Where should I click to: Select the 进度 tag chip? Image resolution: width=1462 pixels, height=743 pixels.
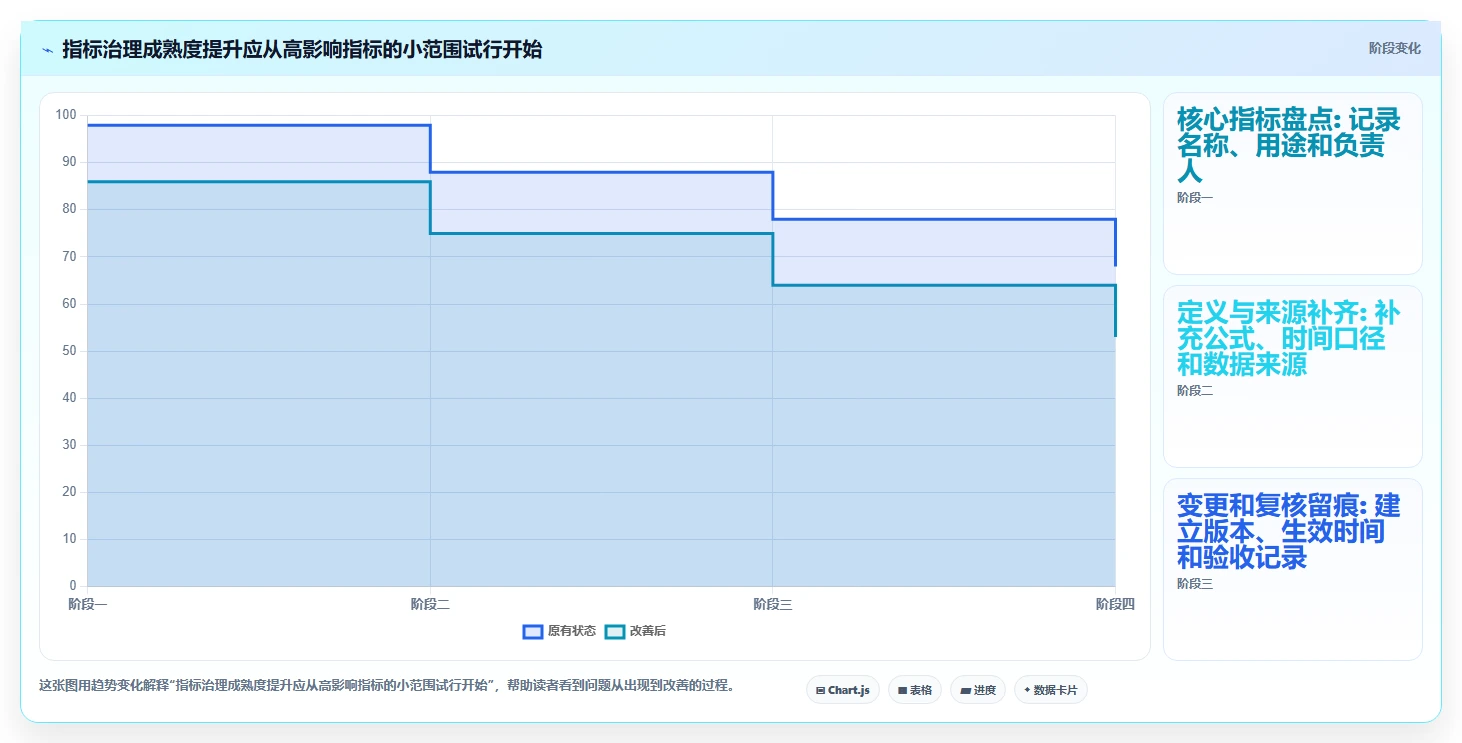pyautogui.click(x=978, y=690)
